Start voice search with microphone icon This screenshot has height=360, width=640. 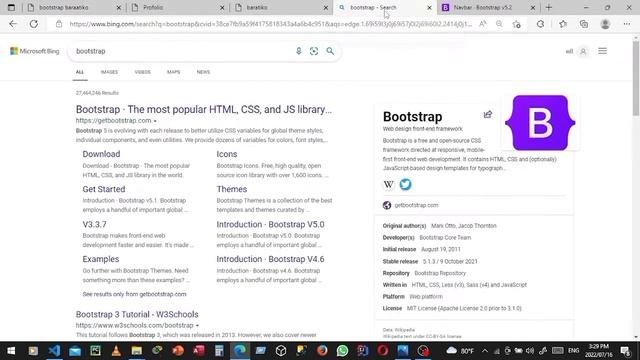click(299, 51)
